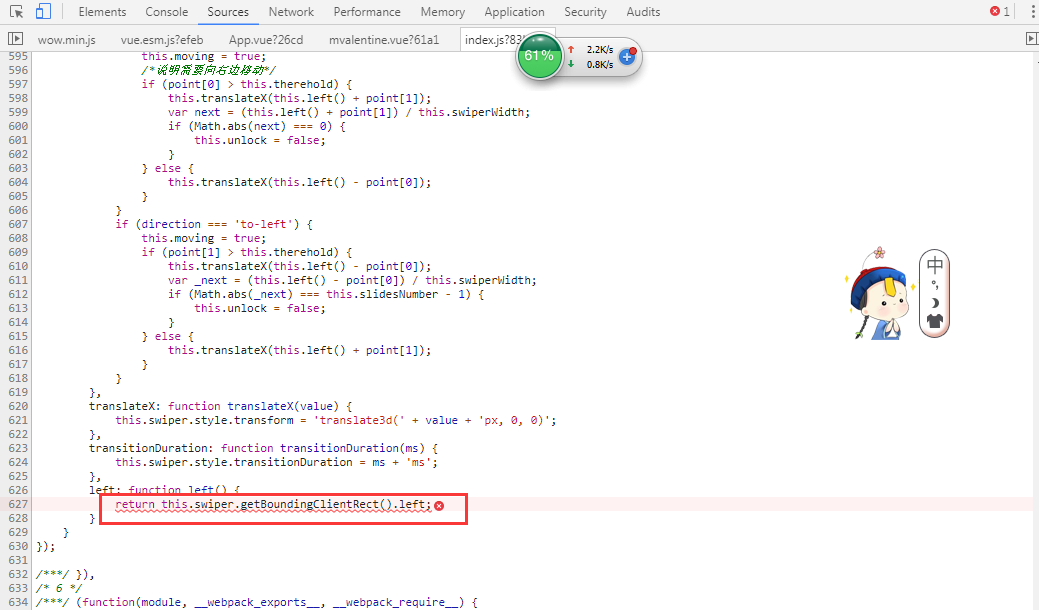
Task: Open the Security tab
Action: (x=585, y=12)
